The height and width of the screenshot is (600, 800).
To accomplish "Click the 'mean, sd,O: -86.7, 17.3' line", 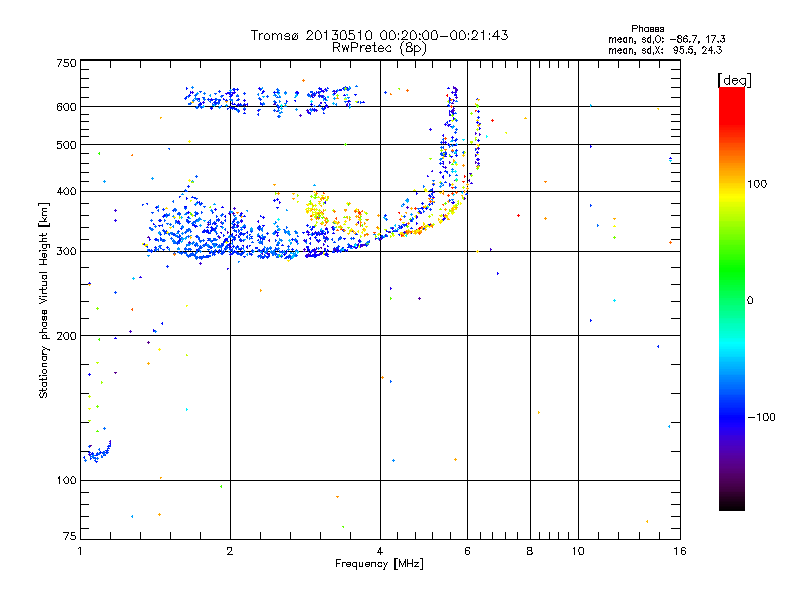I will [x=666, y=39].
